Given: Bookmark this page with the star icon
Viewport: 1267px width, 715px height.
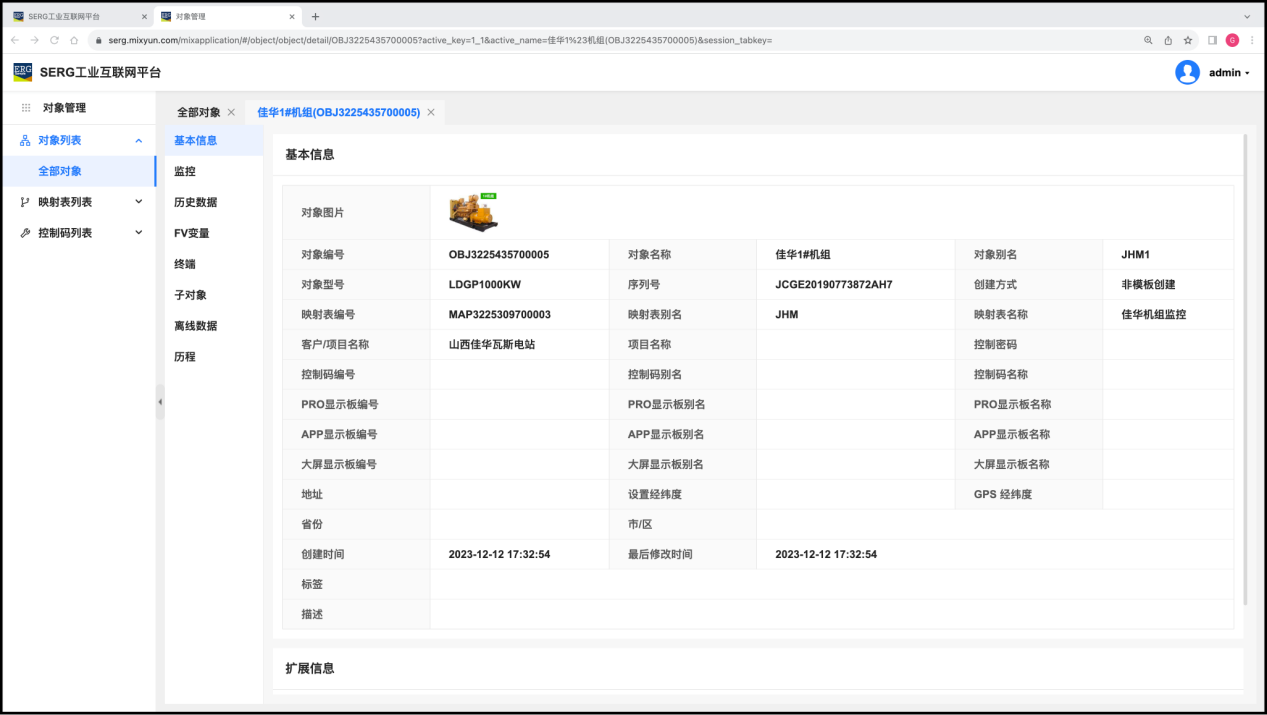Looking at the screenshot, I should point(1188,40).
